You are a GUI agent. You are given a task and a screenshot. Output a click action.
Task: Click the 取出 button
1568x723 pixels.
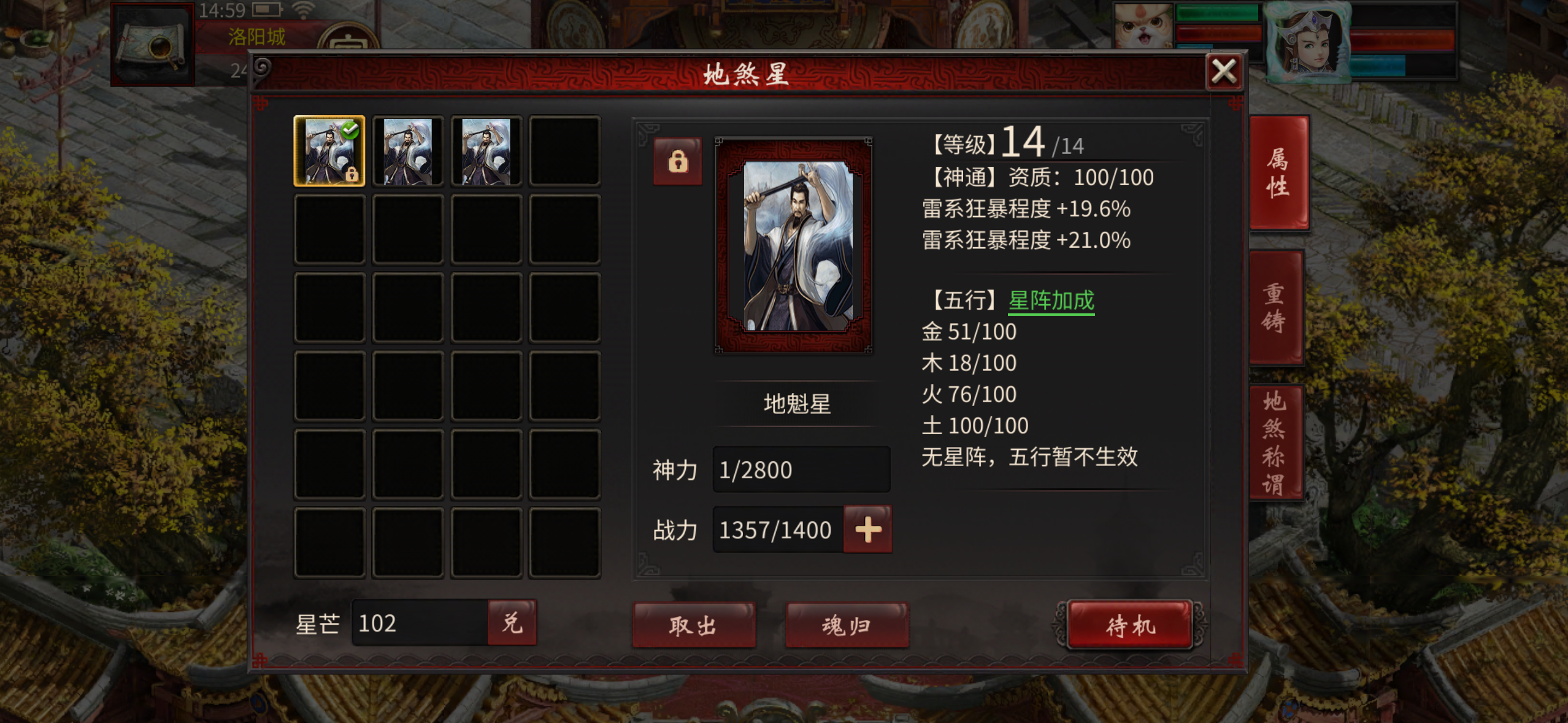694,625
